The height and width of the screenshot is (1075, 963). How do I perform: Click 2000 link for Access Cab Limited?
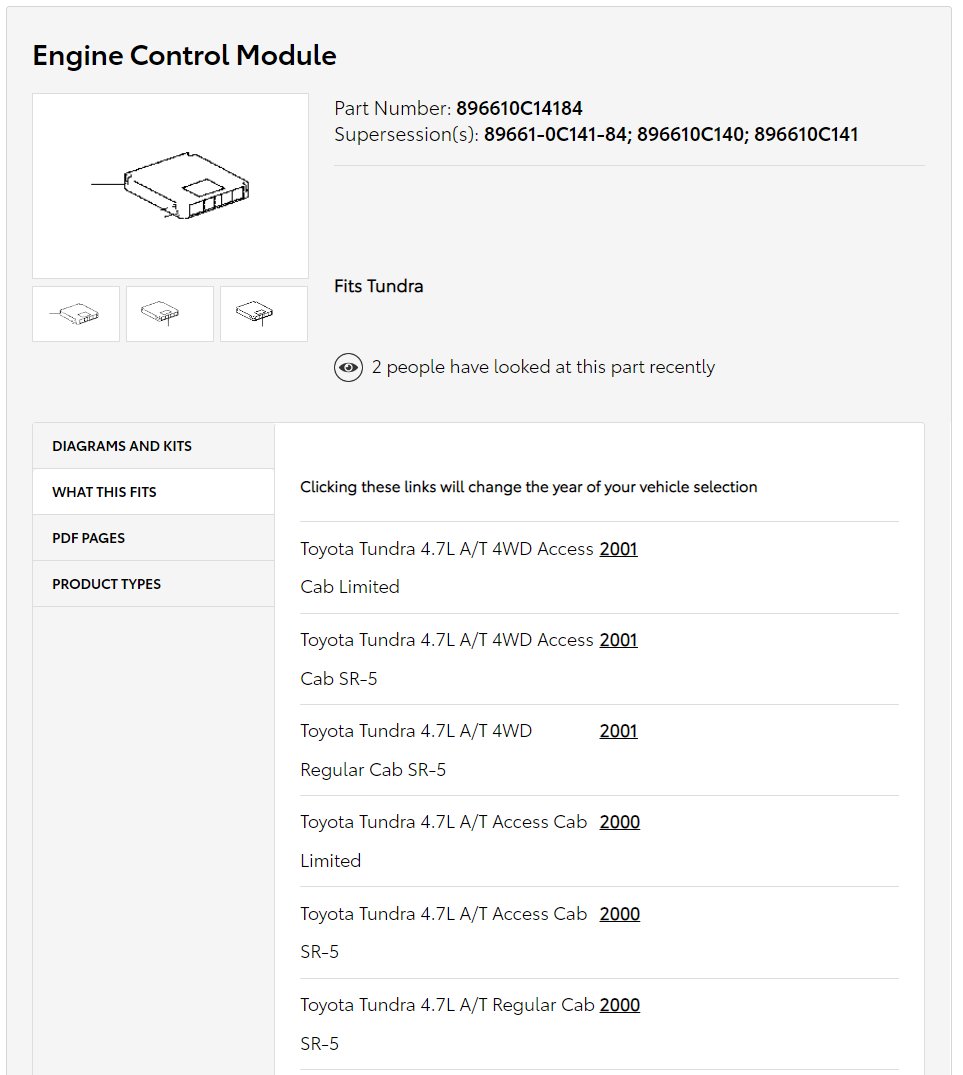[x=620, y=823]
